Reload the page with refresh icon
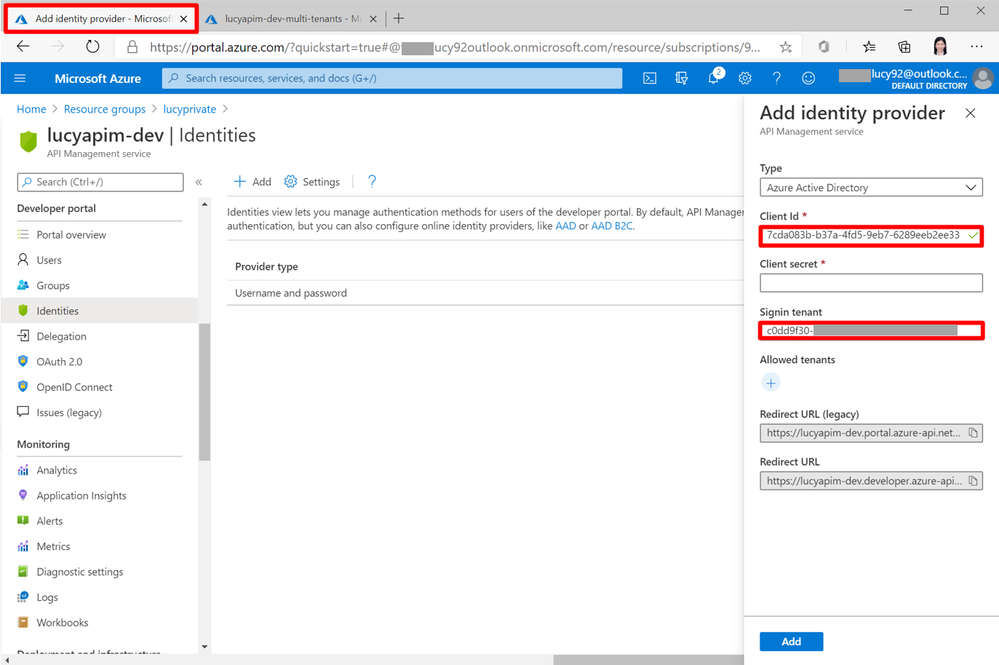Screen dimensions: 999x665 [x=92, y=46]
